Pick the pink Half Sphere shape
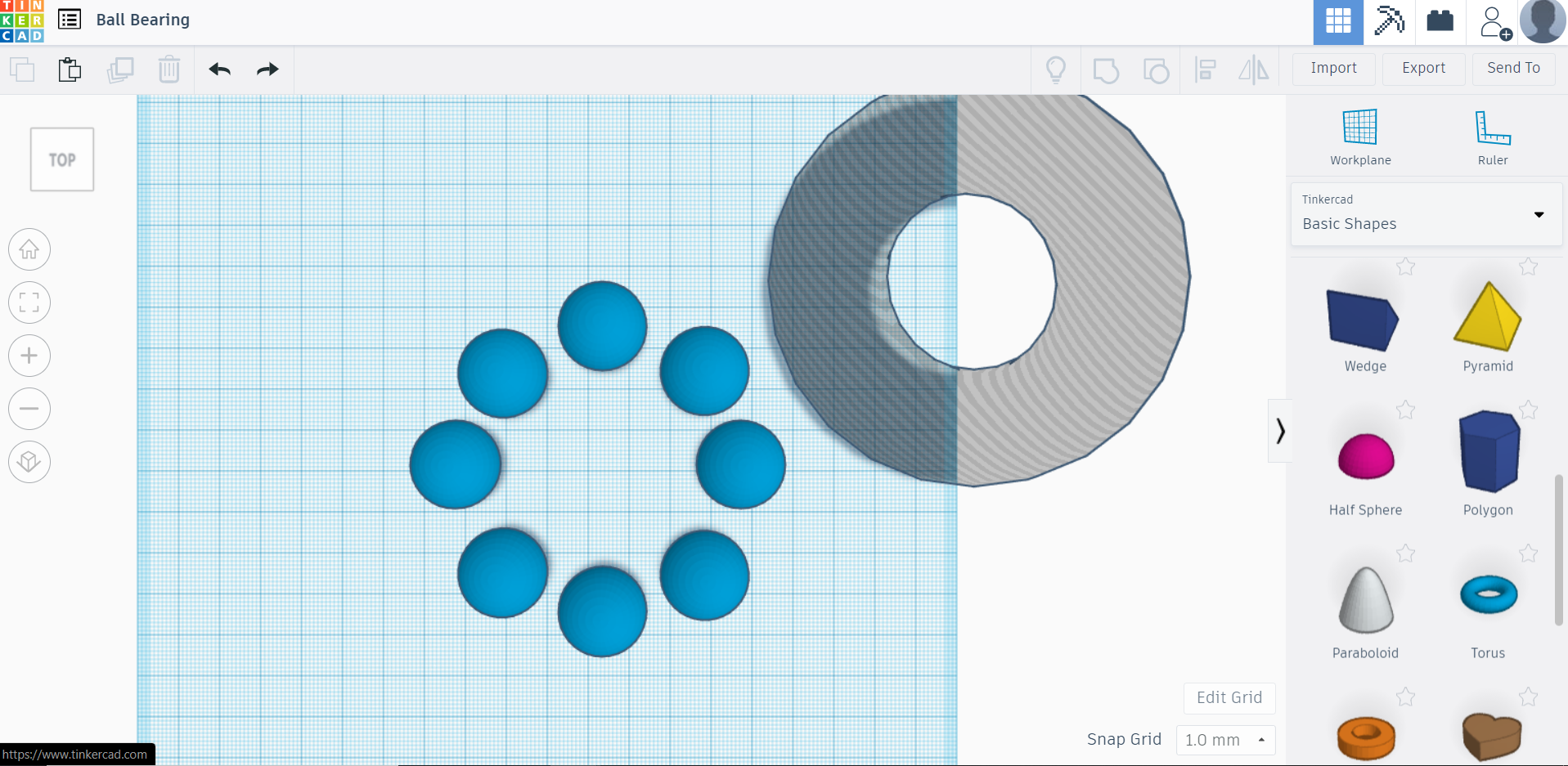1568x766 pixels. click(1365, 456)
